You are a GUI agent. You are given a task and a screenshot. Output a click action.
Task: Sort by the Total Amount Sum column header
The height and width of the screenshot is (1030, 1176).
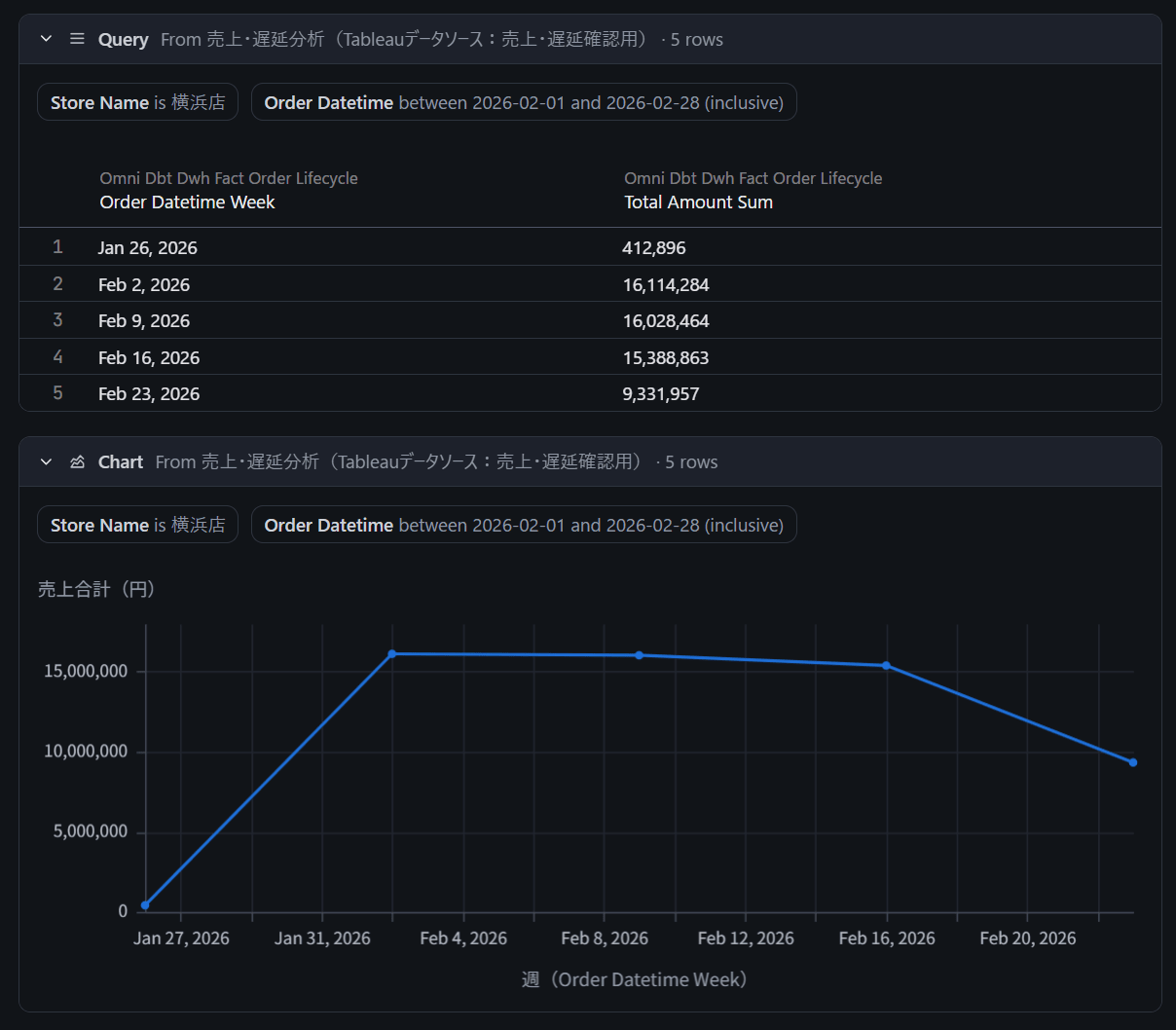point(698,202)
